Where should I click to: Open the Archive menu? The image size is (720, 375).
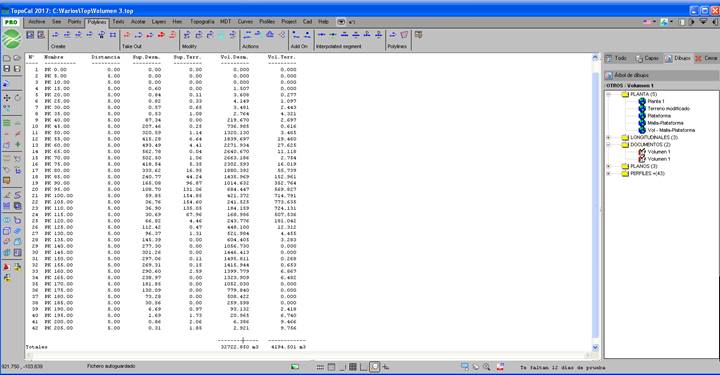[x=37, y=22]
